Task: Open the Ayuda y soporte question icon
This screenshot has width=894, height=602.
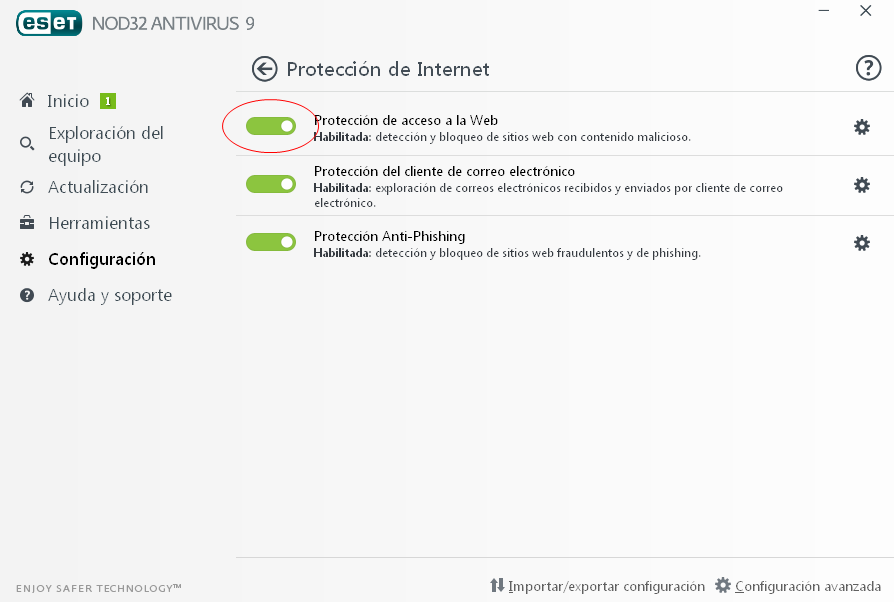Action: pos(26,295)
